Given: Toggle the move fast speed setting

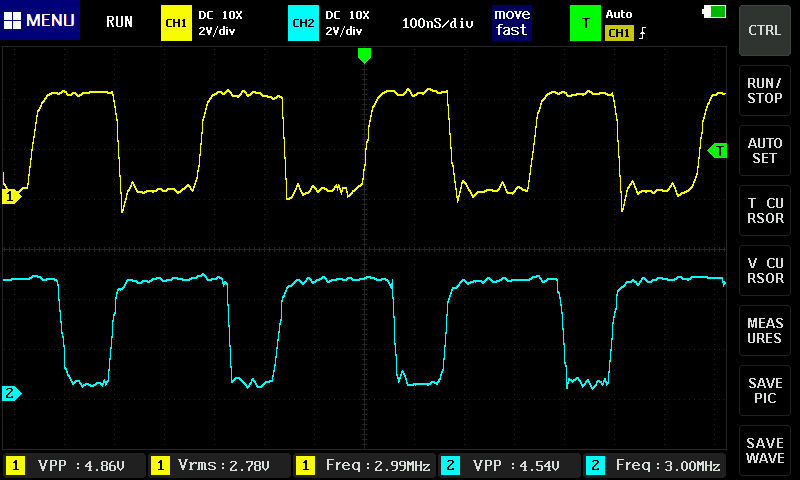Looking at the screenshot, I should [x=511, y=22].
